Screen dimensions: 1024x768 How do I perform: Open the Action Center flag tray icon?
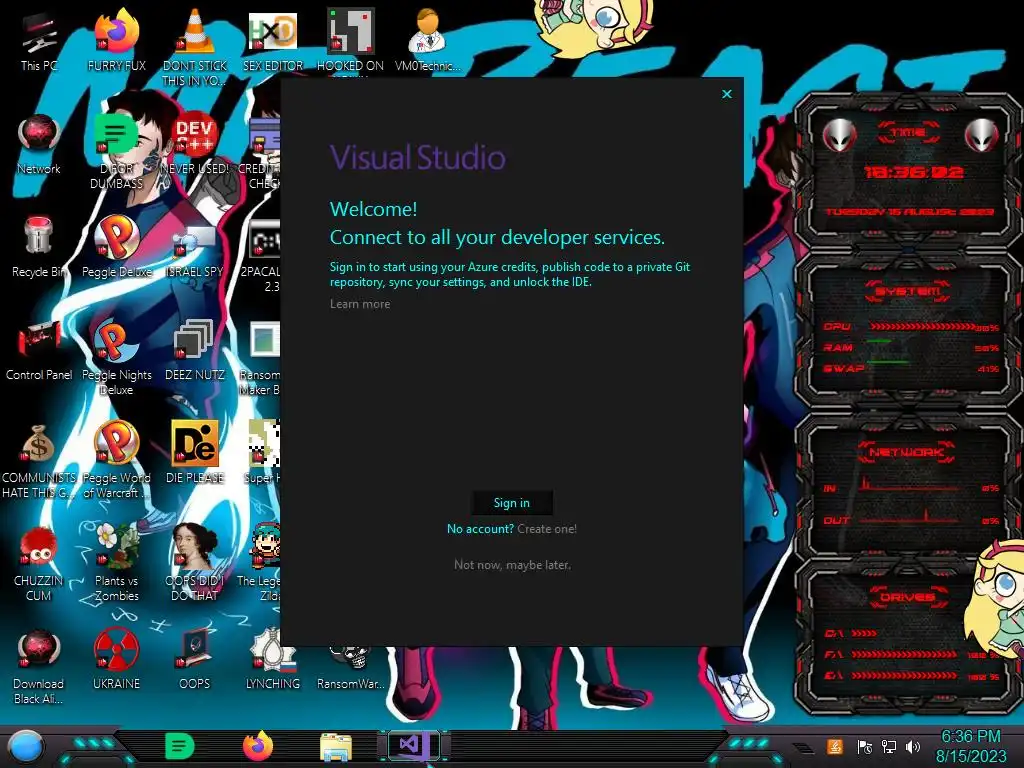coord(865,746)
